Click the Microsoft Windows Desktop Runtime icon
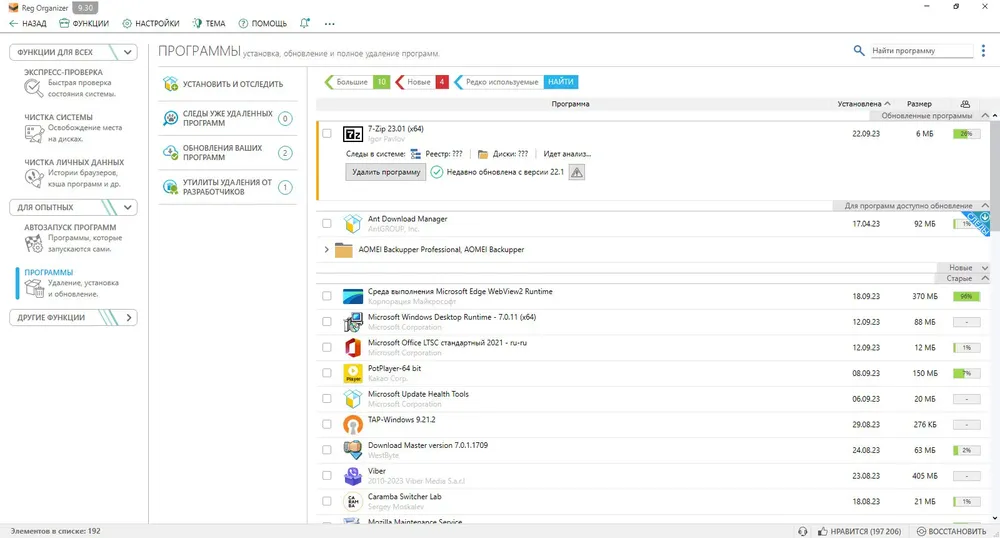The height and width of the screenshot is (538, 1000). (353, 322)
